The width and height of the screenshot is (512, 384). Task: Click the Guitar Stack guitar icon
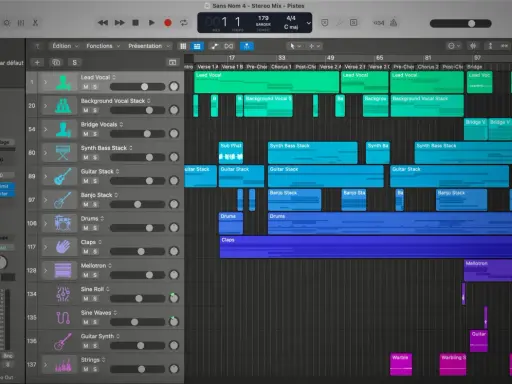coord(63,176)
